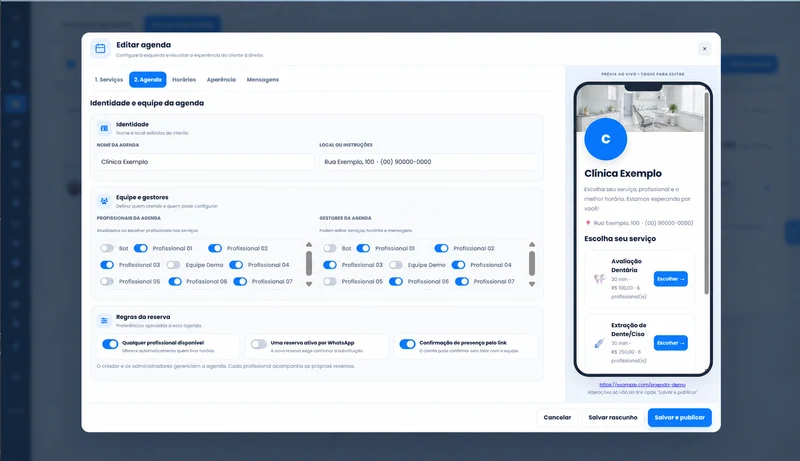Go to the Aparência tab
Screen dimensions: 800x461
(221, 80)
